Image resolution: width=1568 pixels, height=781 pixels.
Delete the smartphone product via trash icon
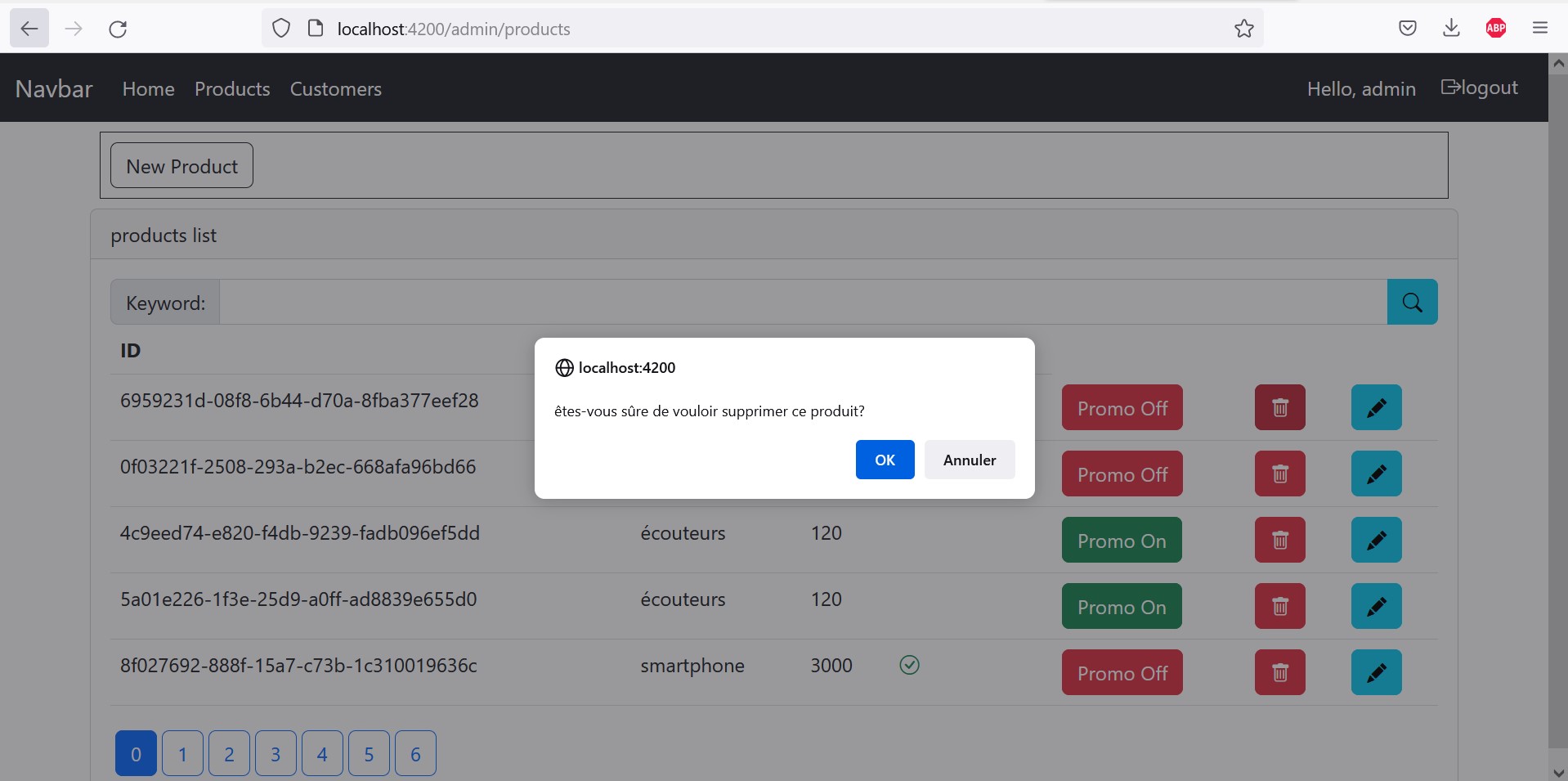(1279, 672)
